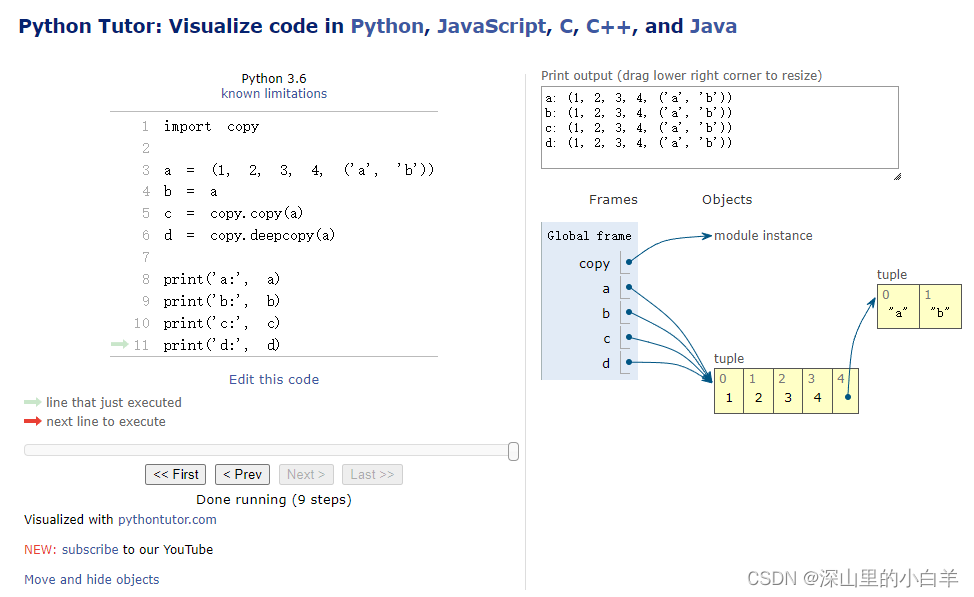The height and width of the screenshot is (597, 974).
Task: Click nested tuple cell containing "b"
Action: tap(940, 306)
